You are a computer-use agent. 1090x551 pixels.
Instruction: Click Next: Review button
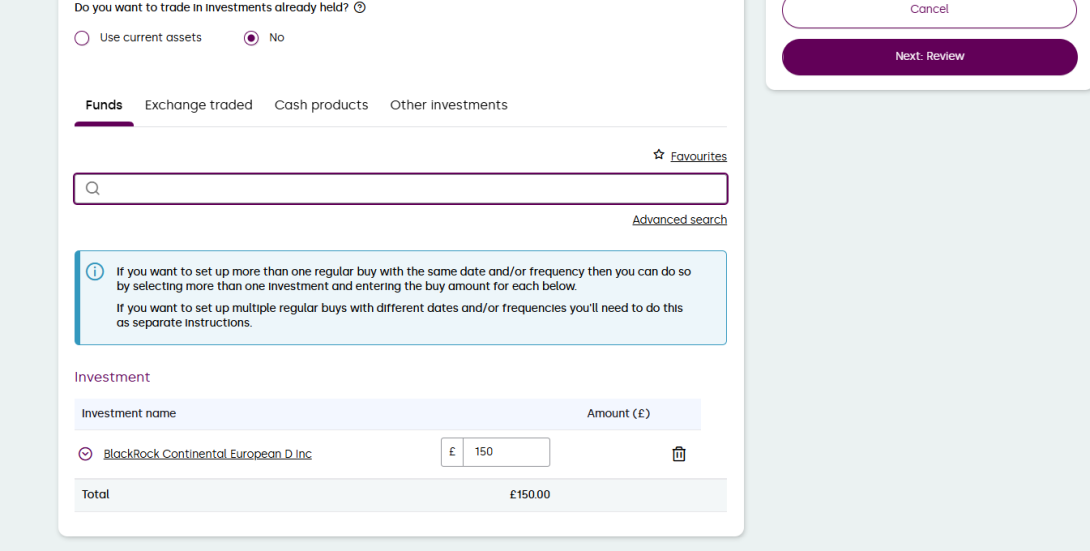pyautogui.click(x=929, y=57)
